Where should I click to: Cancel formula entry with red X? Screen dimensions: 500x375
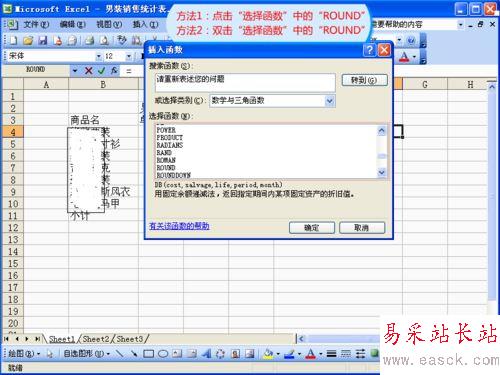88,71
